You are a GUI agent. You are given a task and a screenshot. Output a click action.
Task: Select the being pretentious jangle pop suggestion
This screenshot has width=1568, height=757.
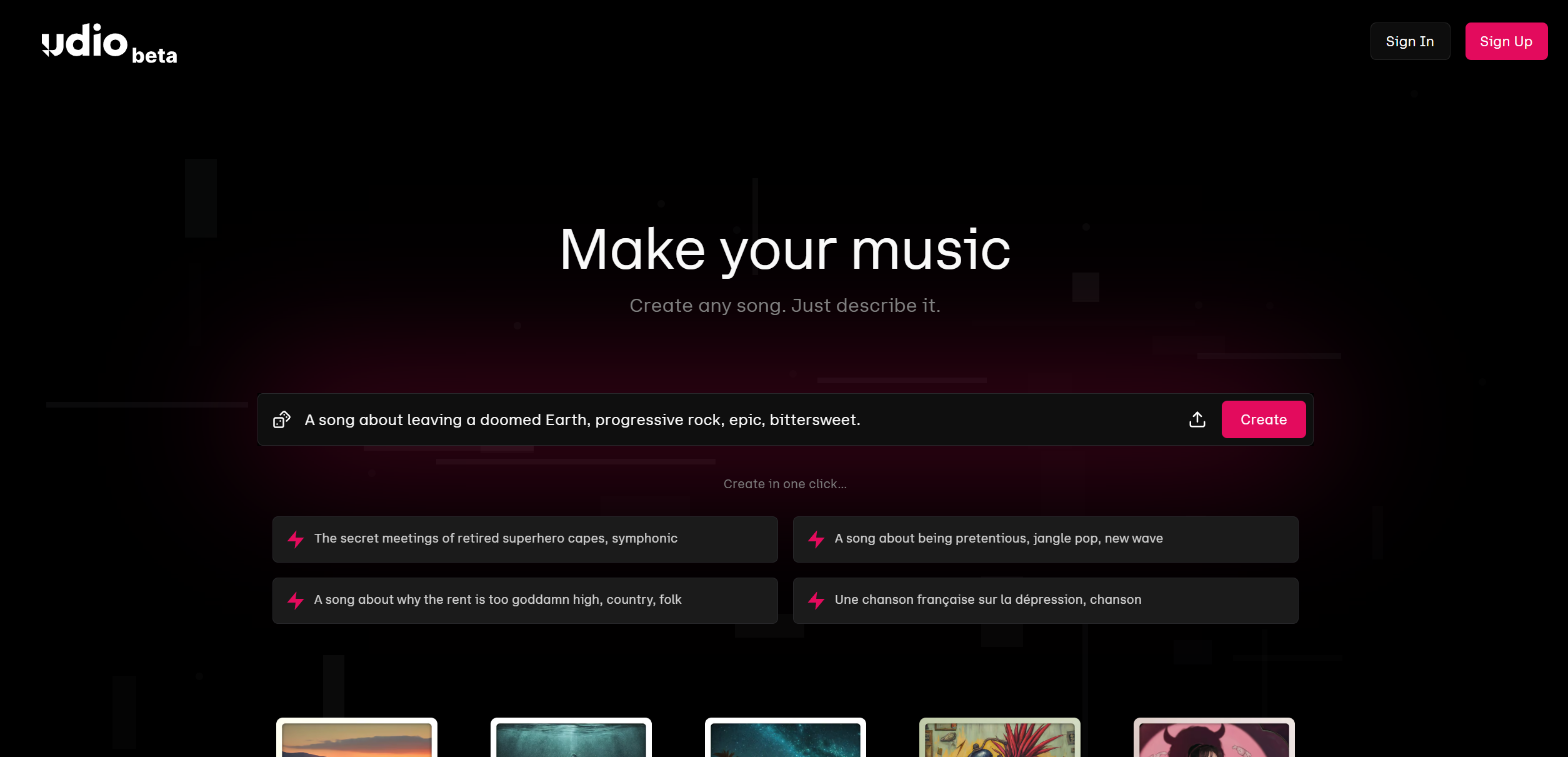[1046, 539]
